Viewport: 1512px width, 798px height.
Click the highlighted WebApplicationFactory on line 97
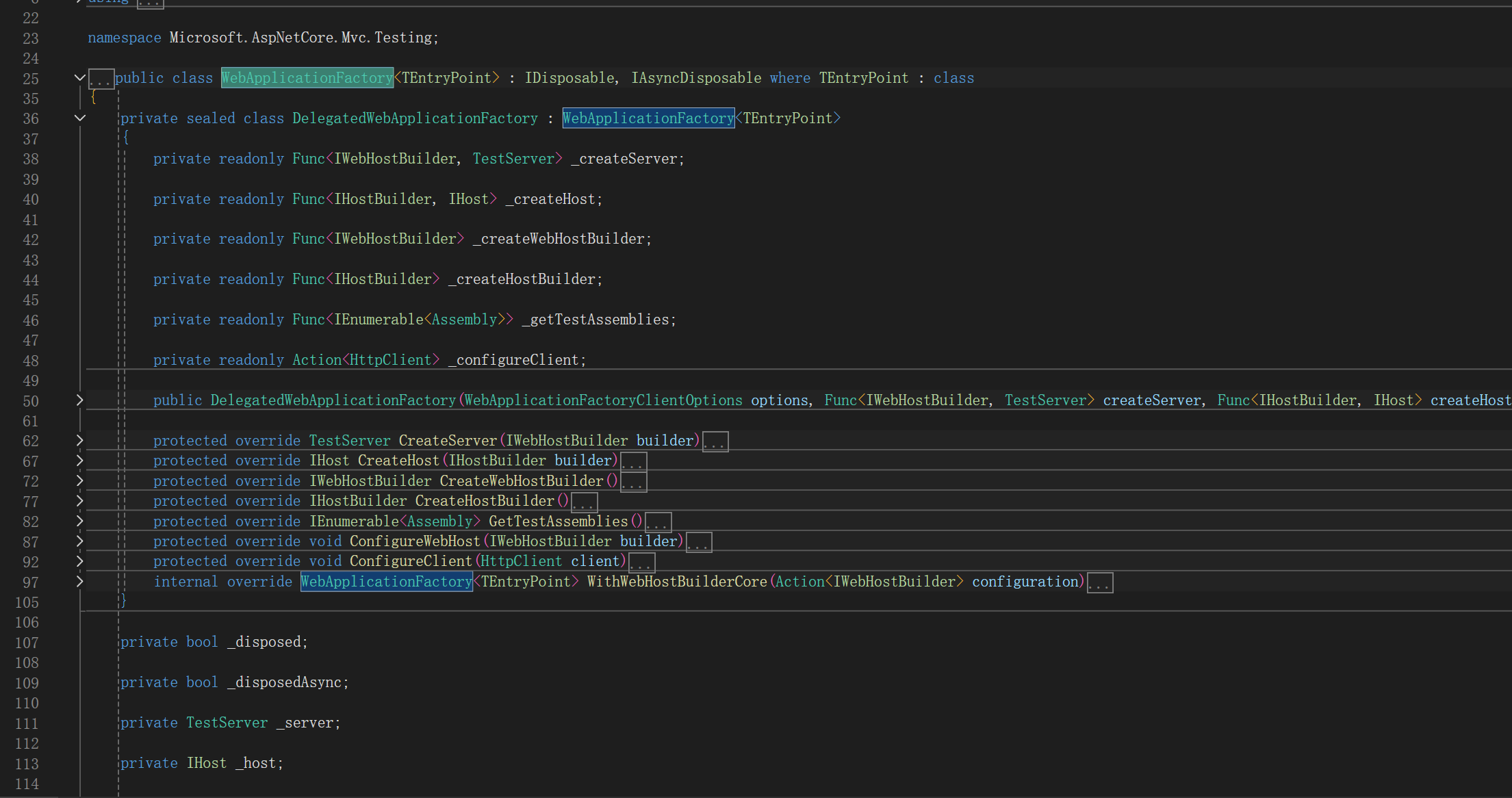tap(387, 582)
